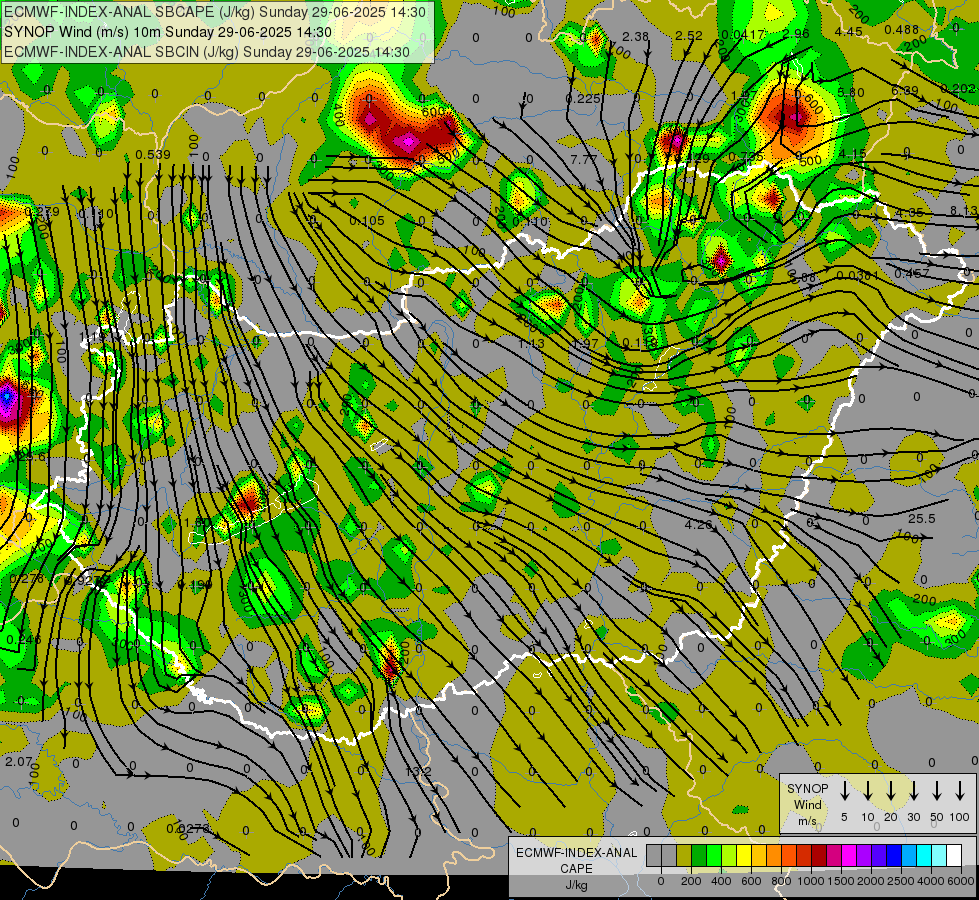Click the 'J/kg' unit in bottom legend
The image size is (979, 900).
576,886
